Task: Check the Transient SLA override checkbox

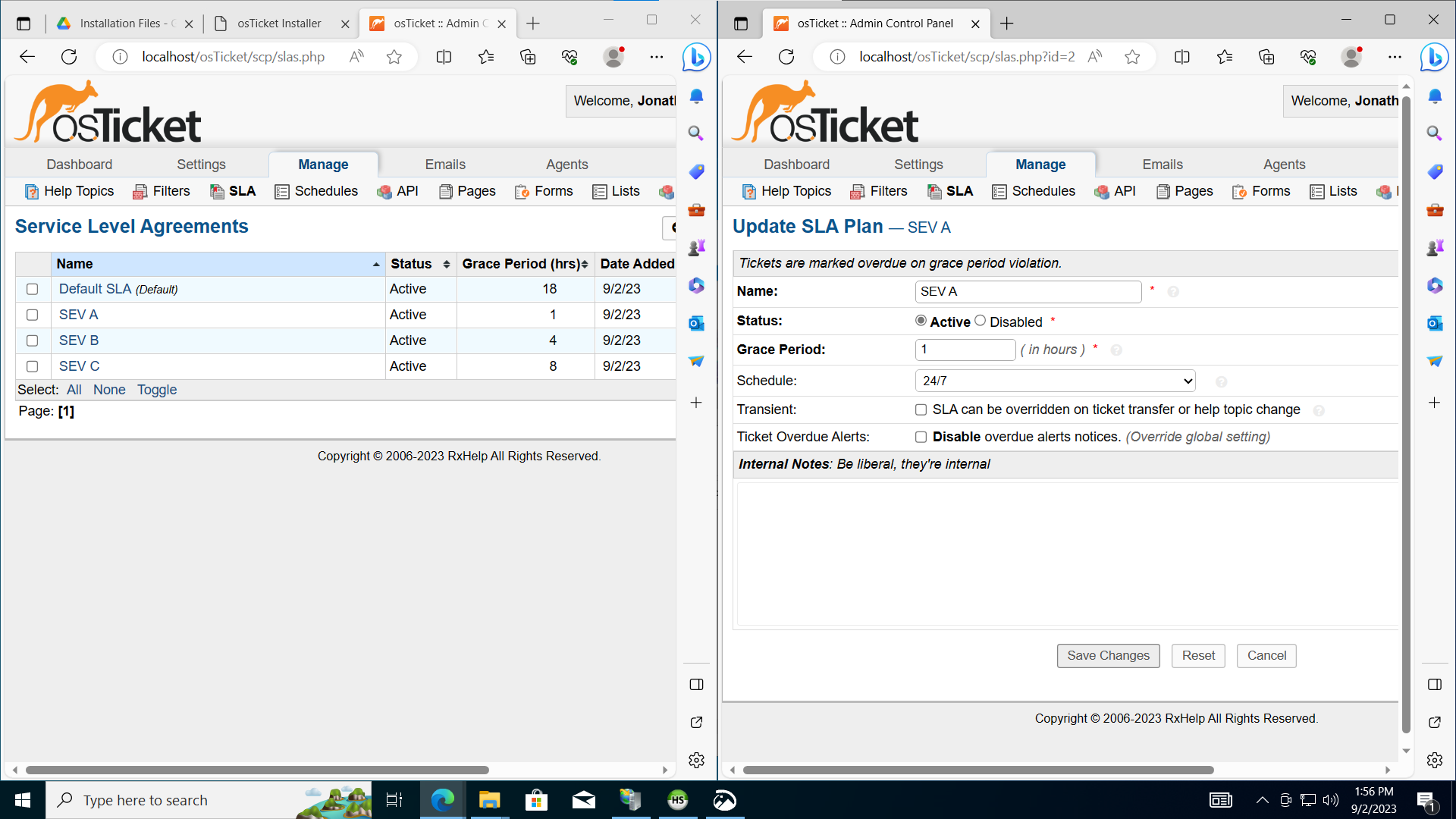Action: (x=921, y=409)
